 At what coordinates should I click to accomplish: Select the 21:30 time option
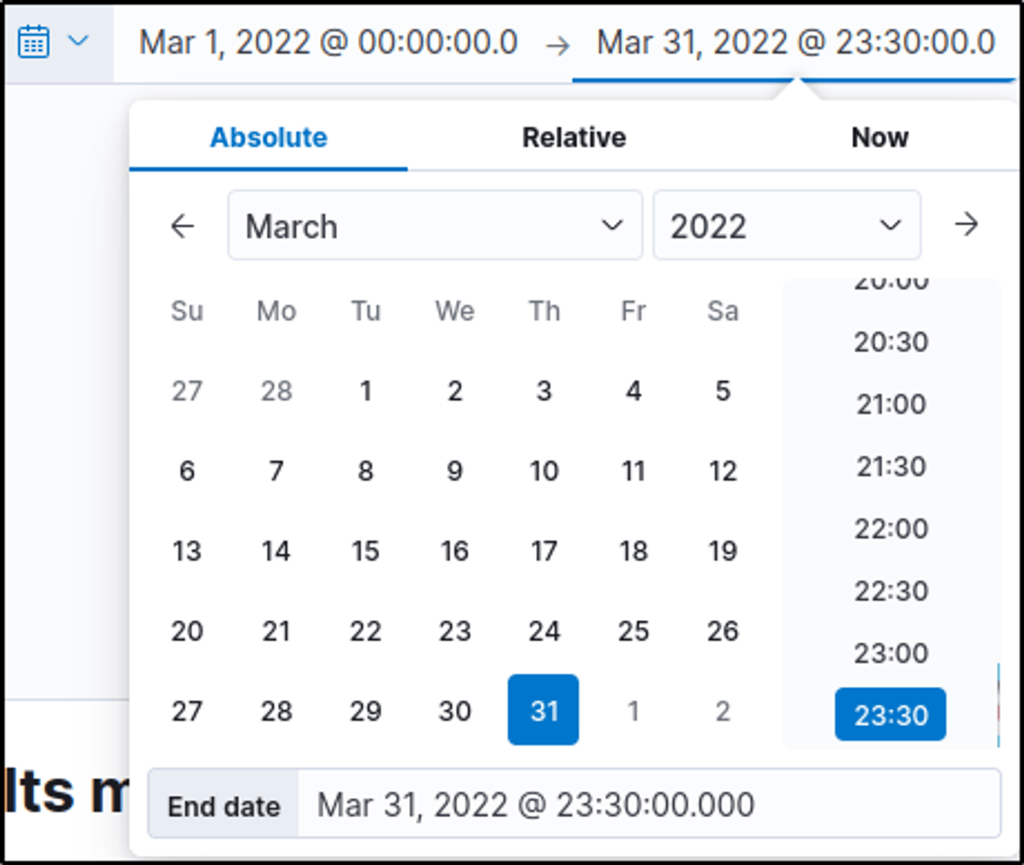click(890, 466)
